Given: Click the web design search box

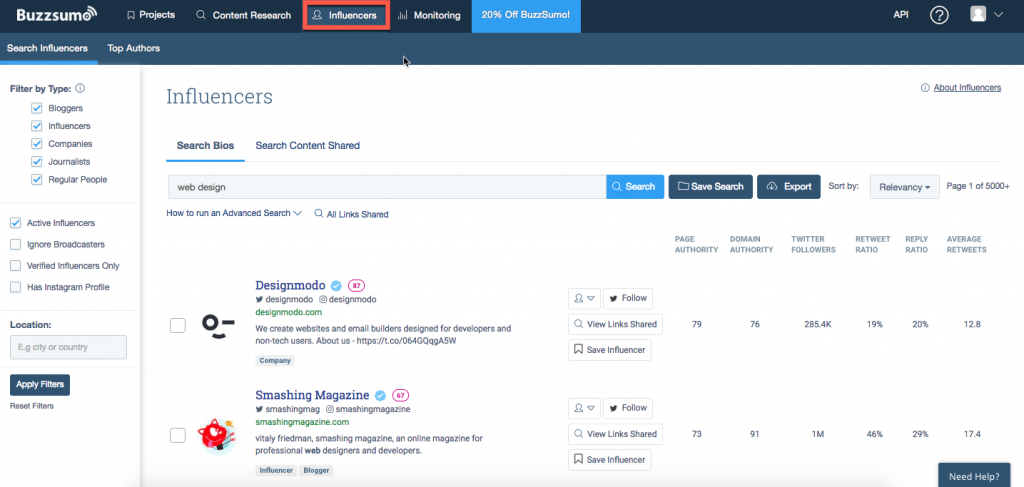Looking at the screenshot, I should (387, 187).
